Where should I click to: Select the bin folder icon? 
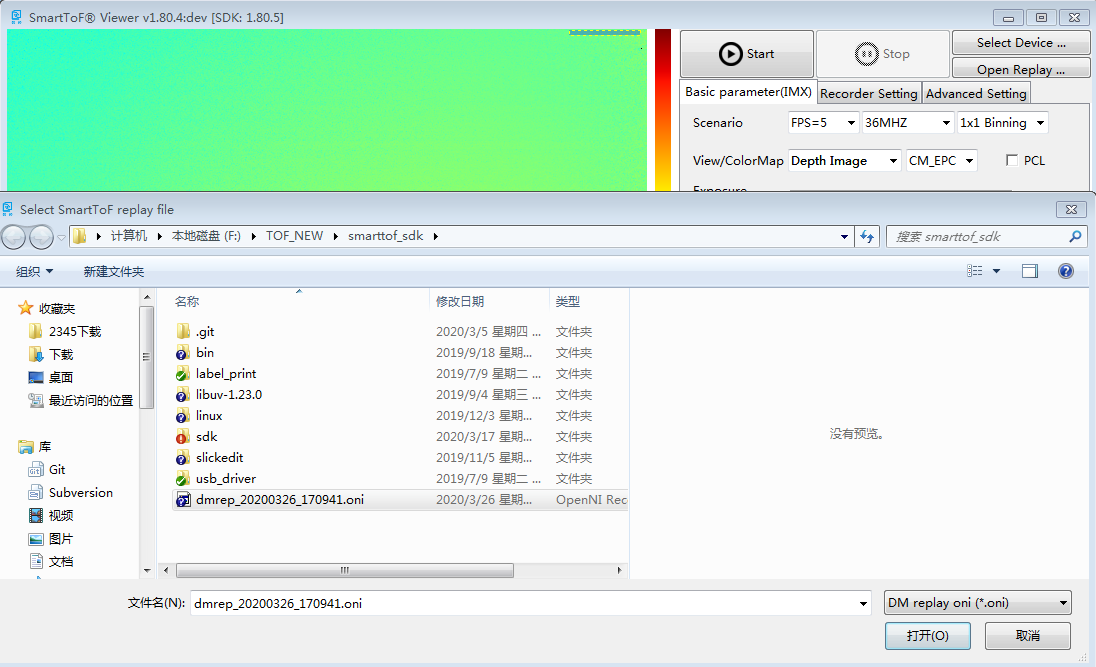tap(183, 352)
